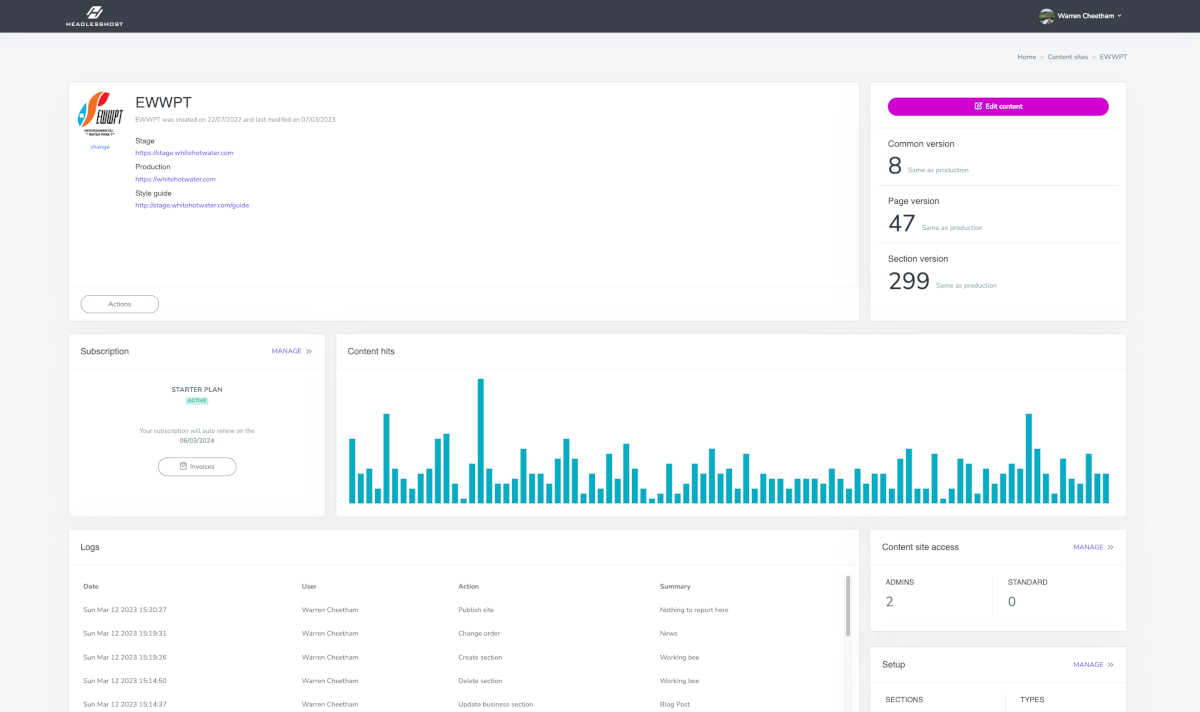The width and height of the screenshot is (1200, 712).
Task: Click the EWWPT water park logo image
Action: pos(99,113)
